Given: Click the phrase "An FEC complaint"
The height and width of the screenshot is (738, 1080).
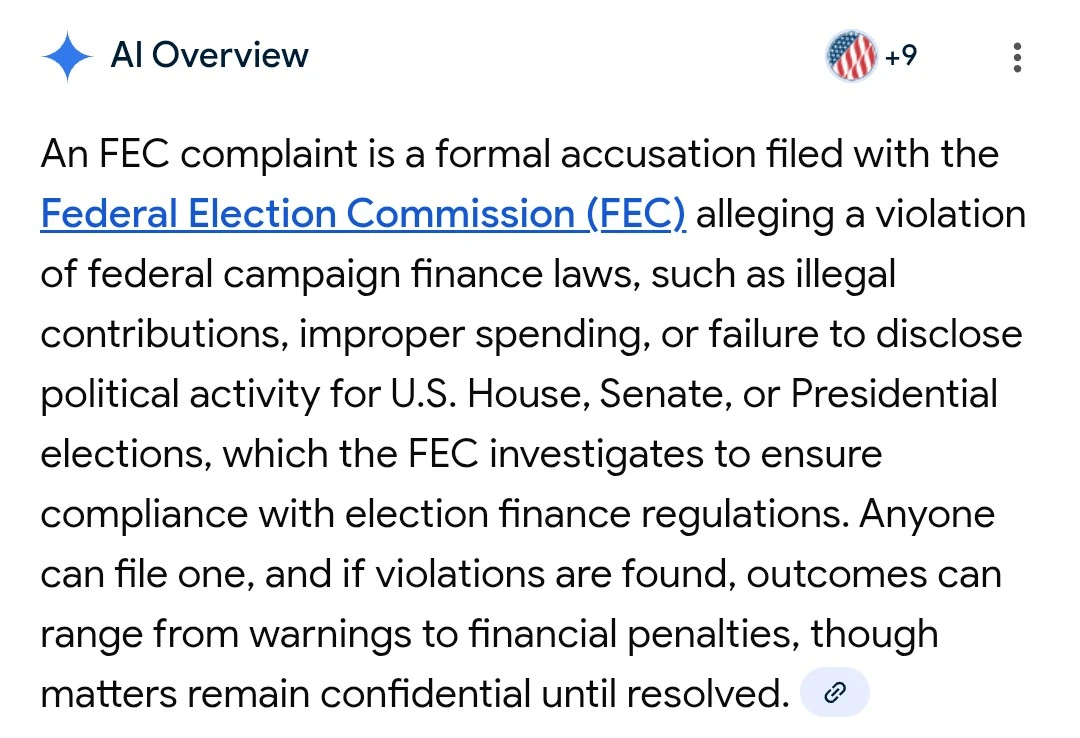Looking at the screenshot, I should [198, 155].
